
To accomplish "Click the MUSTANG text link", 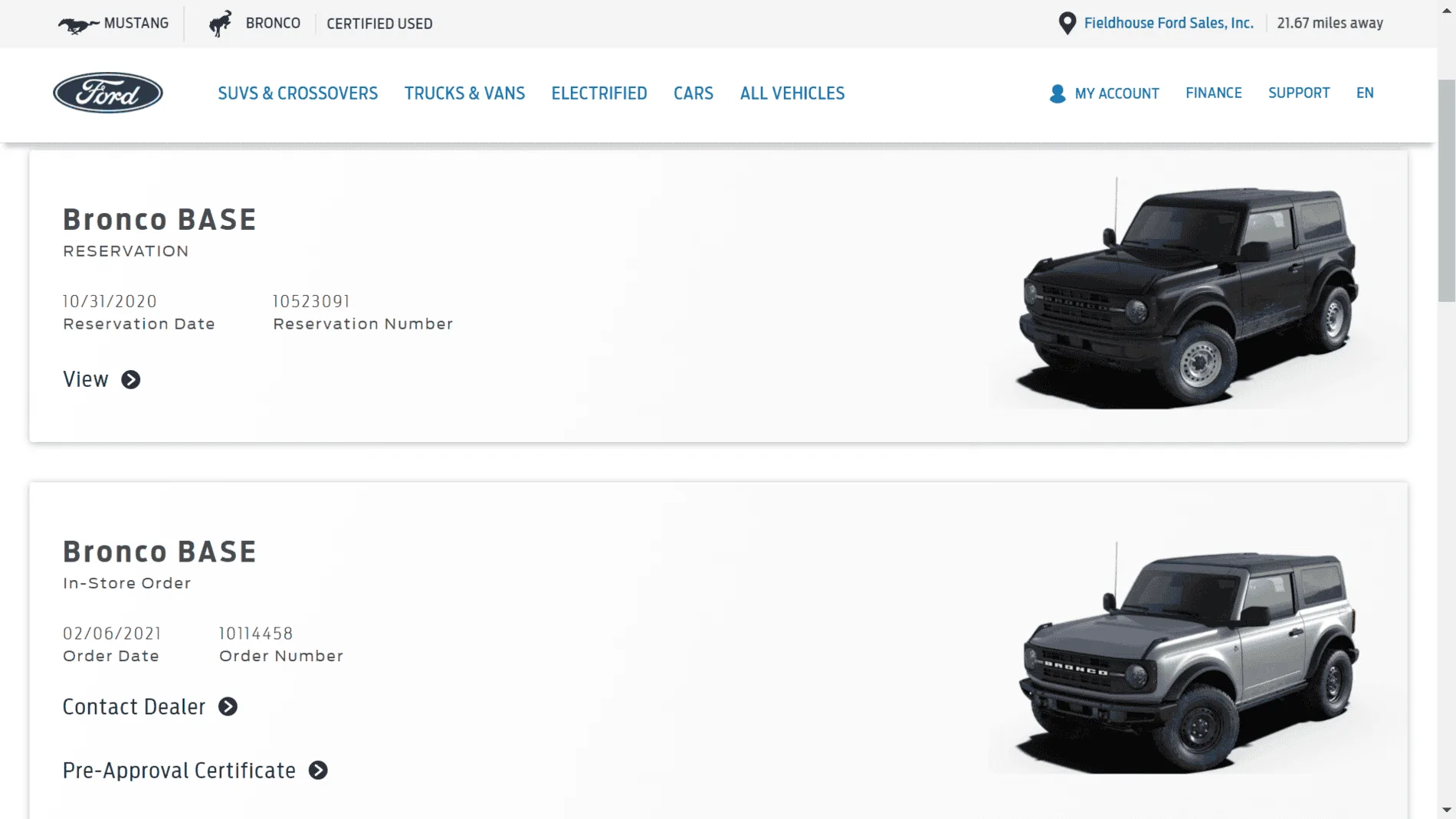I will pyautogui.click(x=136, y=23).
